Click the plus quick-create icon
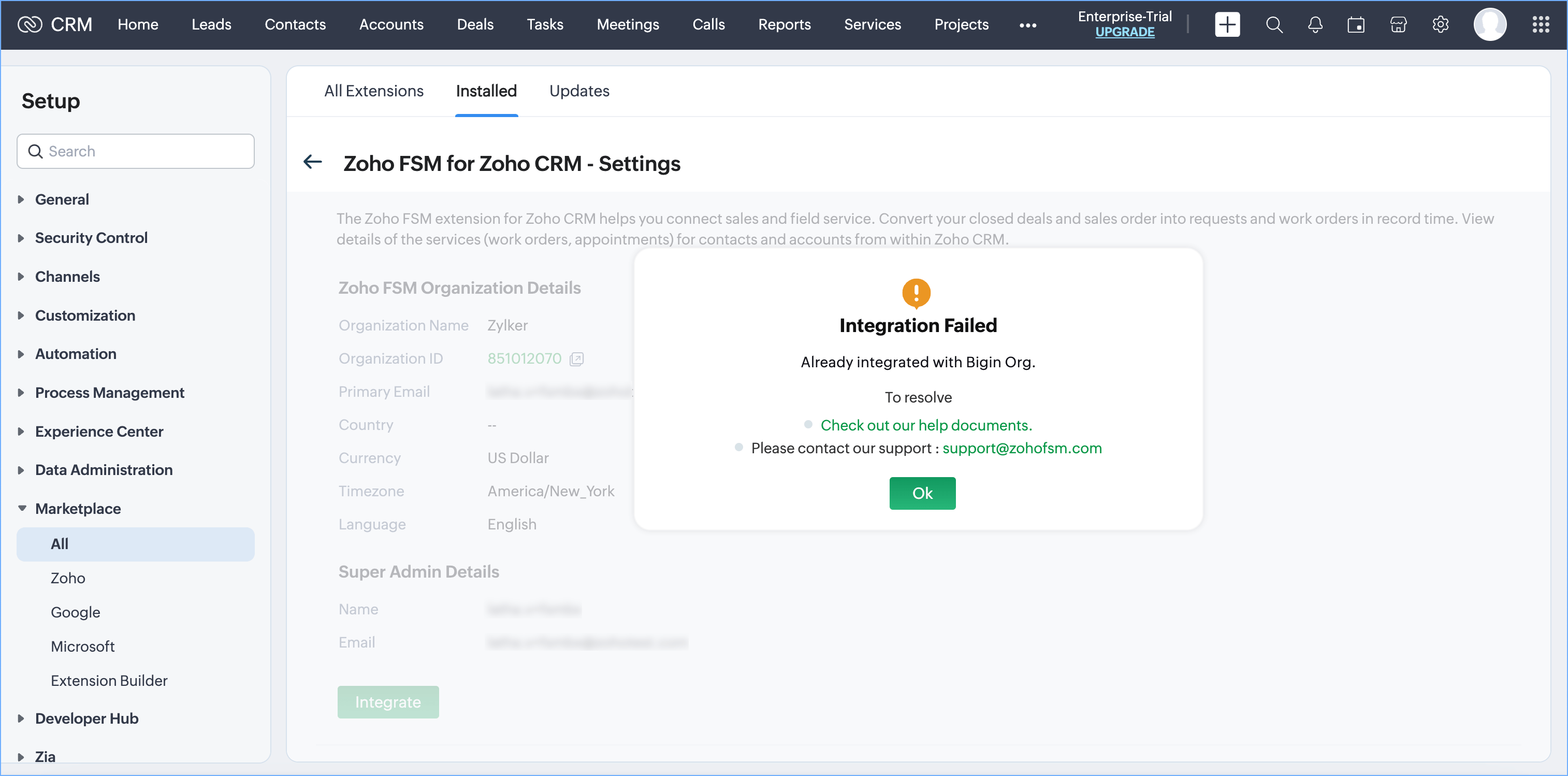 point(1227,24)
